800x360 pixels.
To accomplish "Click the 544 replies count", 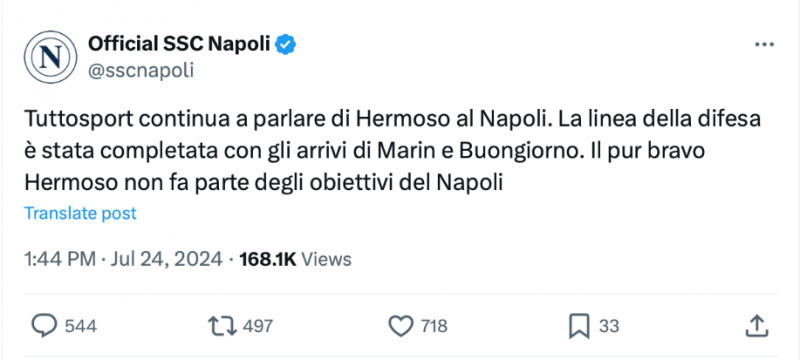I will tap(81, 326).
